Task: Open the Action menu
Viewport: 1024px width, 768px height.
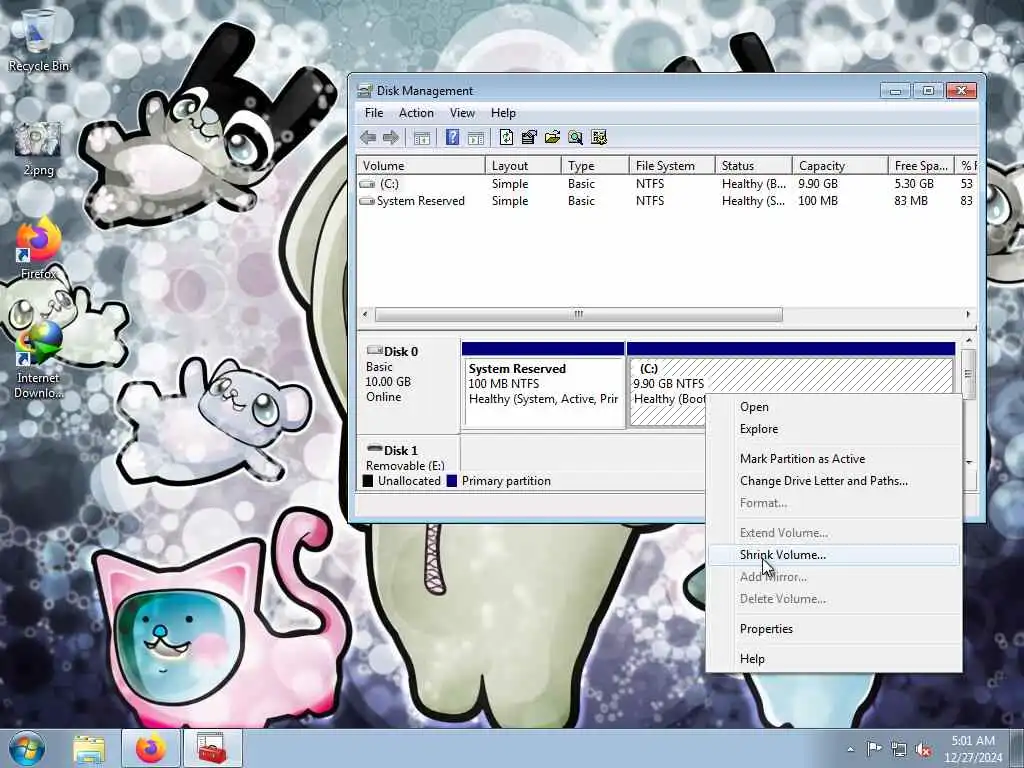Action: (x=416, y=113)
